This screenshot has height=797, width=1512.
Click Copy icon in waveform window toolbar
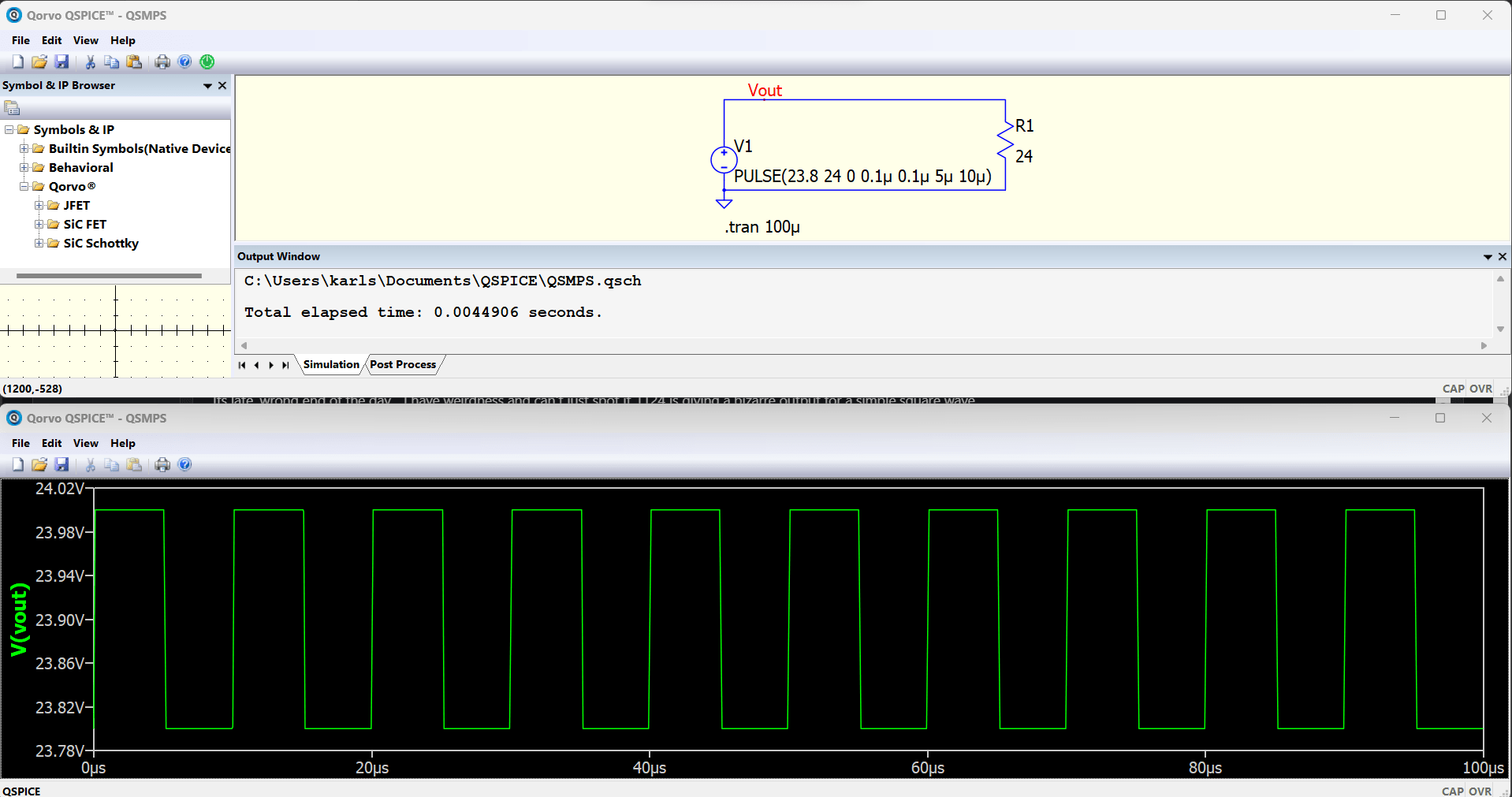point(112,464)
